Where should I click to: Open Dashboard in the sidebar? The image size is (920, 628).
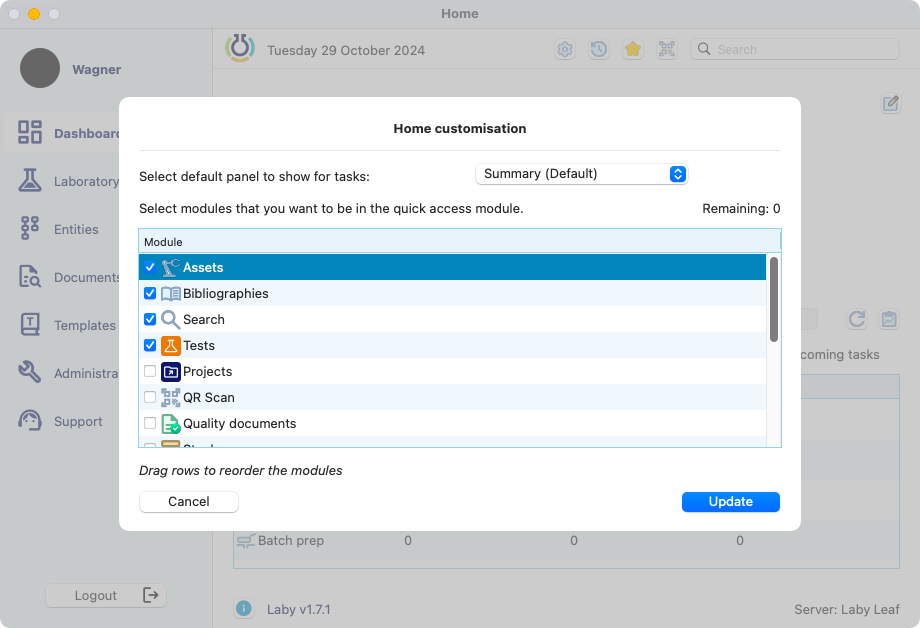62,133
